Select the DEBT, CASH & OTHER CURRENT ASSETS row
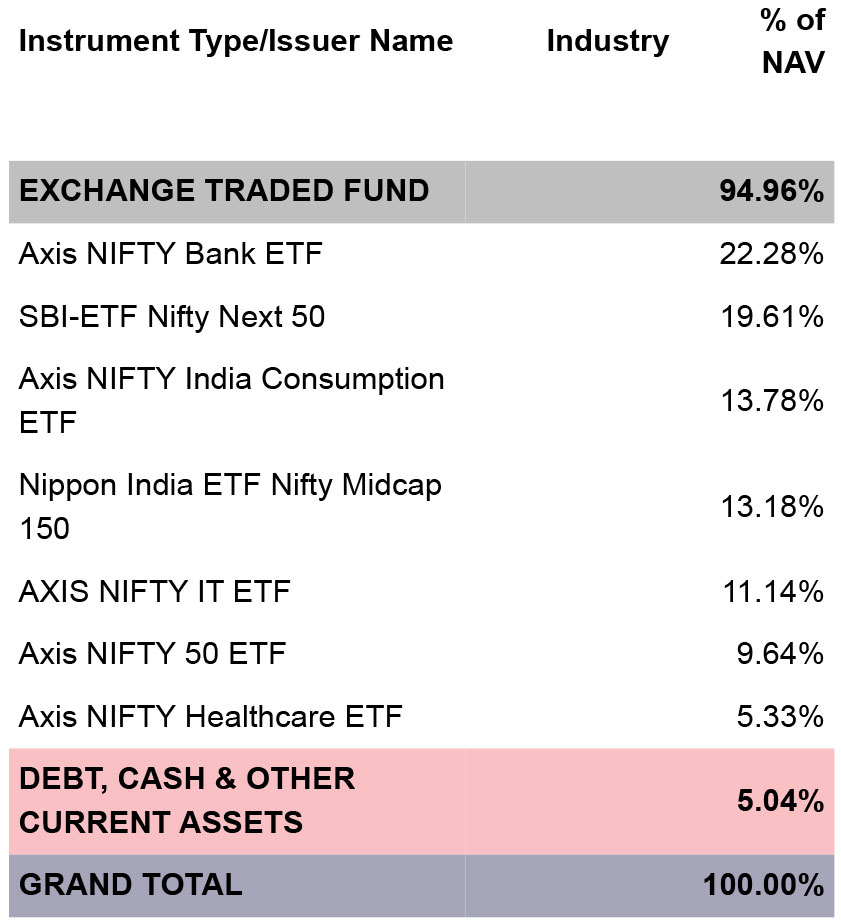 click(x=421, y=801)
